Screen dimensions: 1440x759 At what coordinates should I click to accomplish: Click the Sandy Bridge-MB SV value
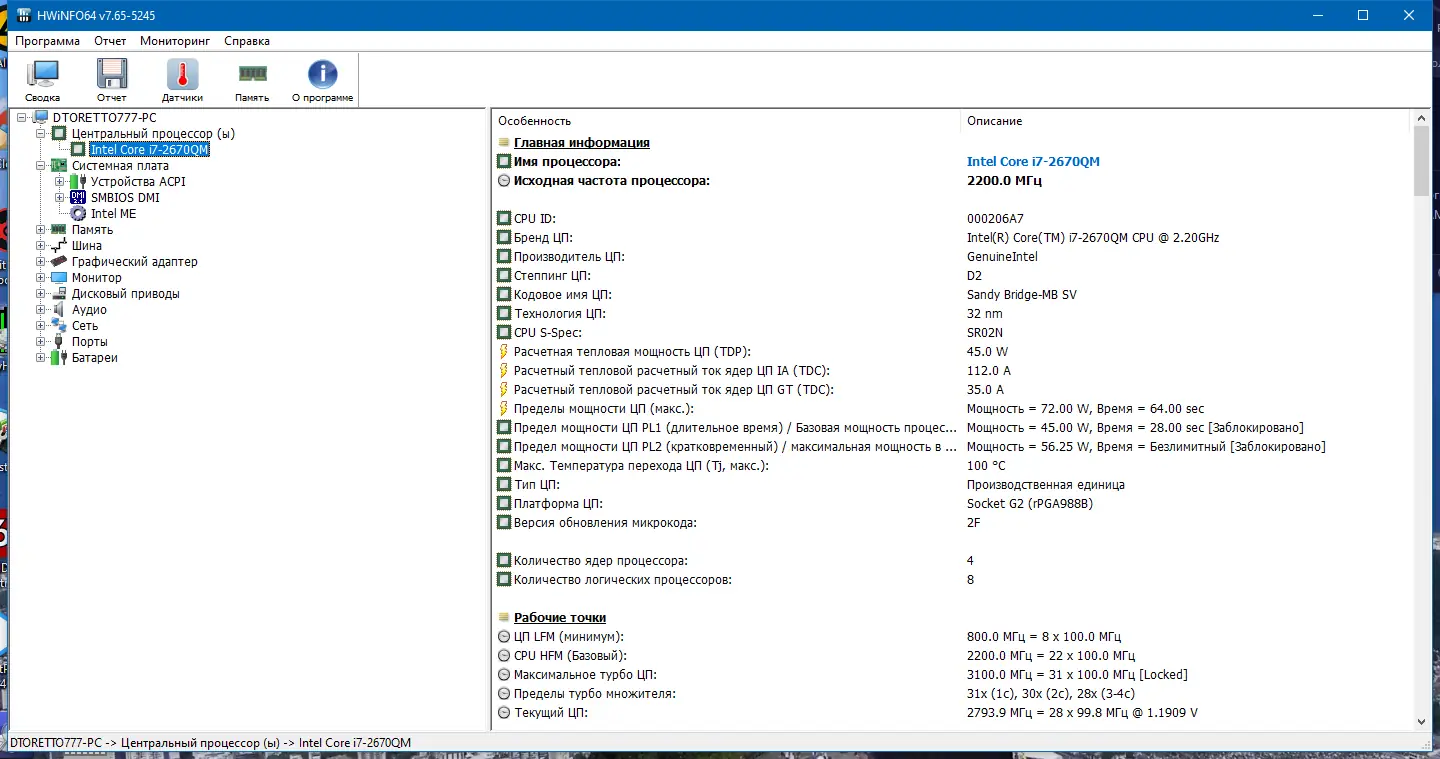pyautogui.click(x=1022, y=295)
